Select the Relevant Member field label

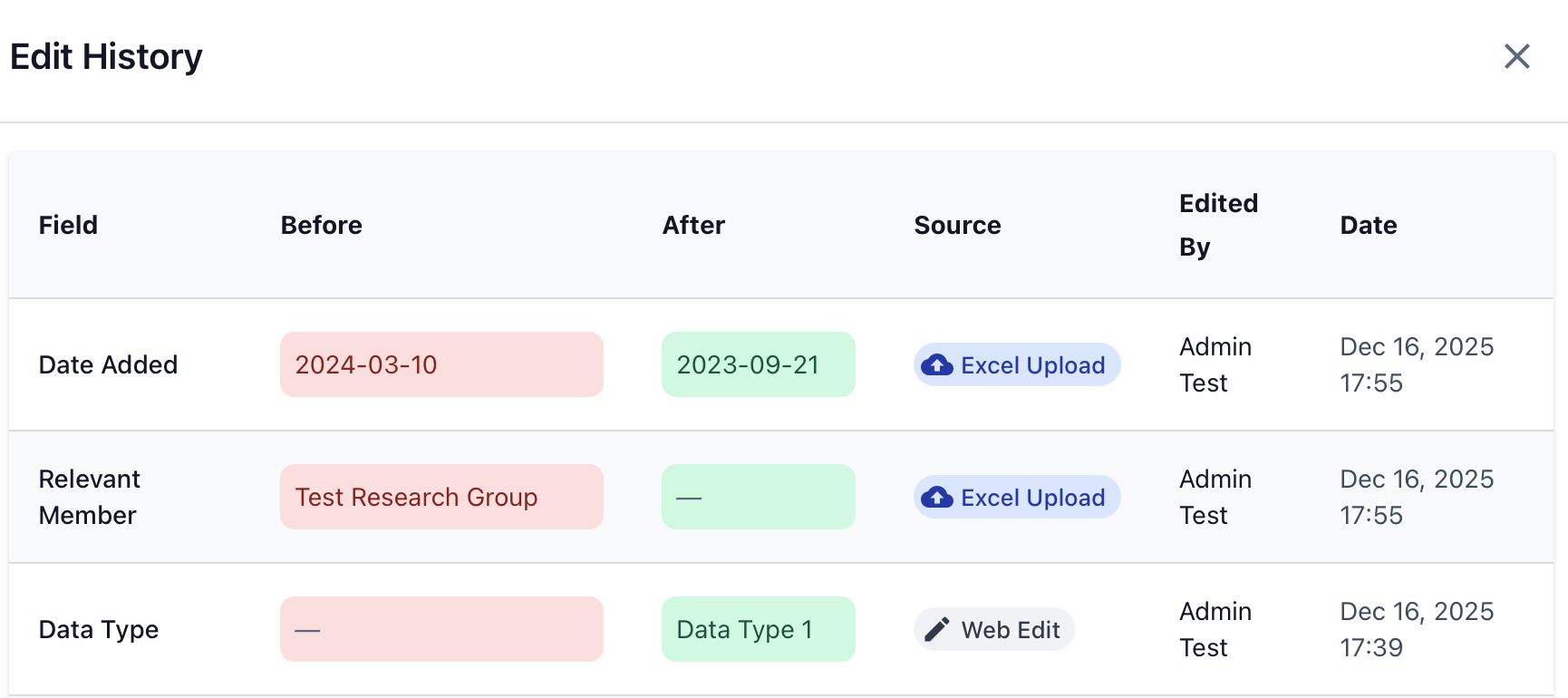click(89, 497)
